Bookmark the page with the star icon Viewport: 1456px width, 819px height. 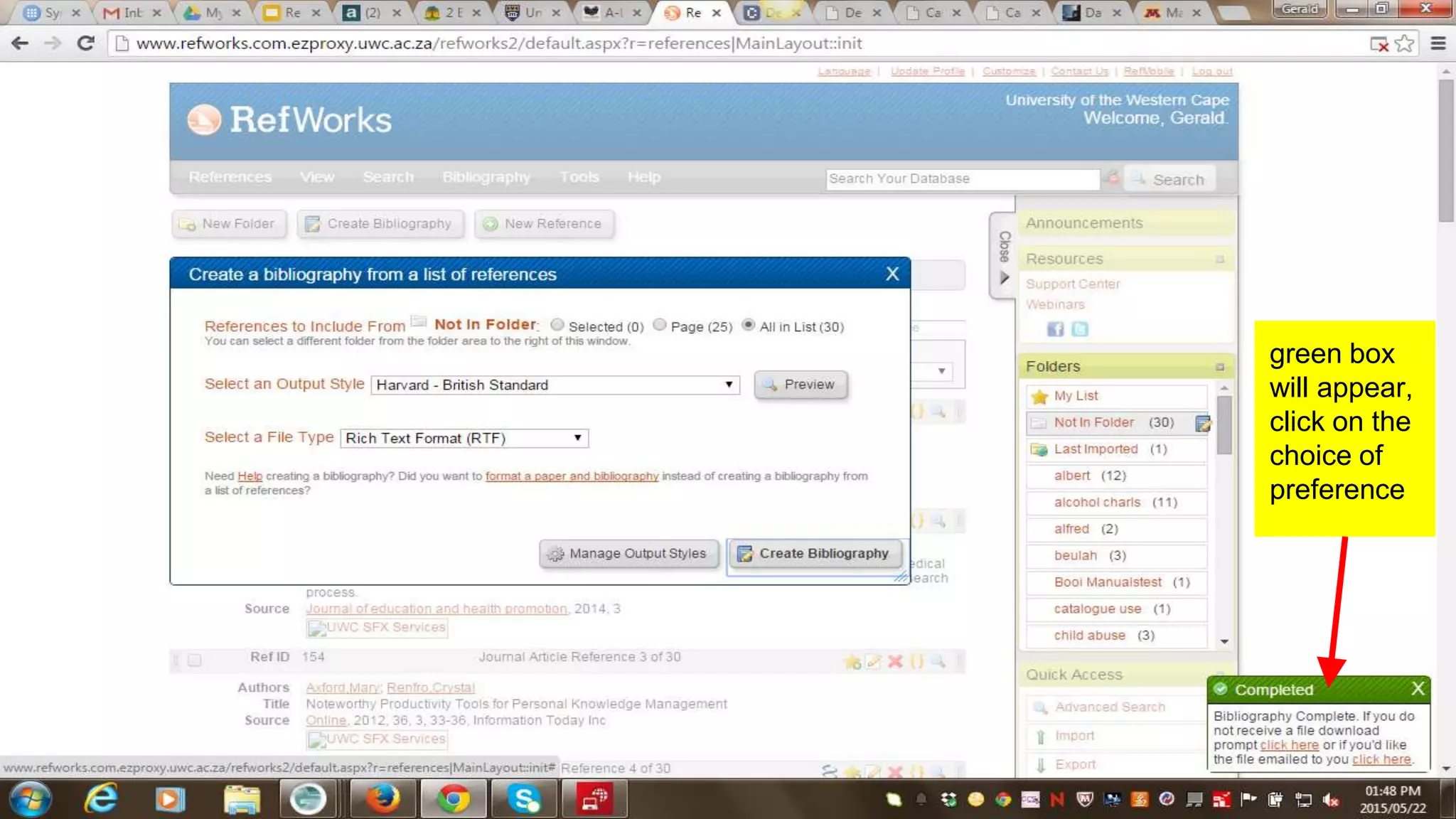tap(1404, 43)
